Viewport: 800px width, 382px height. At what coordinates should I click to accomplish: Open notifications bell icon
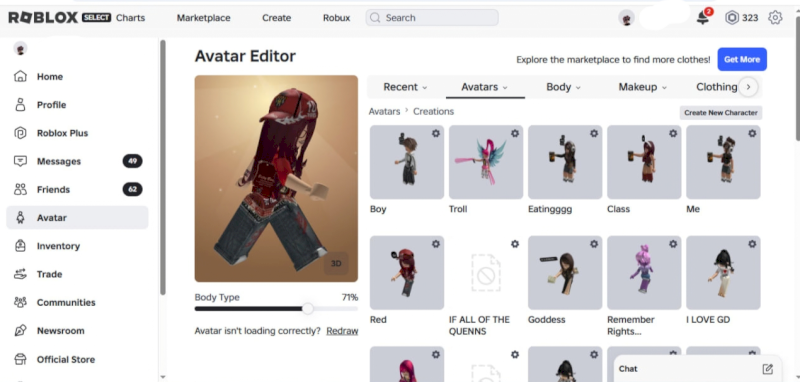click(x=703, y=17)
